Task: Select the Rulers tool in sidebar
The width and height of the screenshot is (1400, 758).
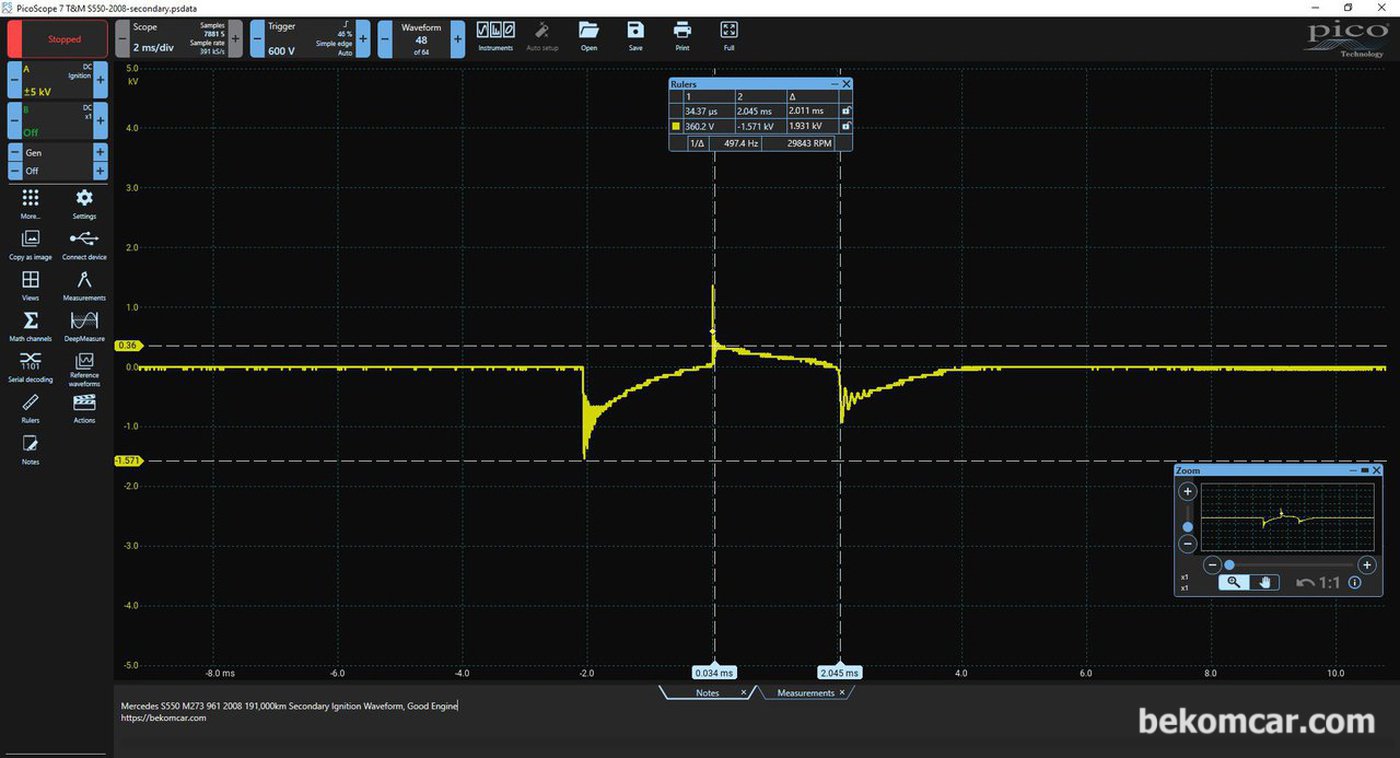Action: (x=31, y=408)
